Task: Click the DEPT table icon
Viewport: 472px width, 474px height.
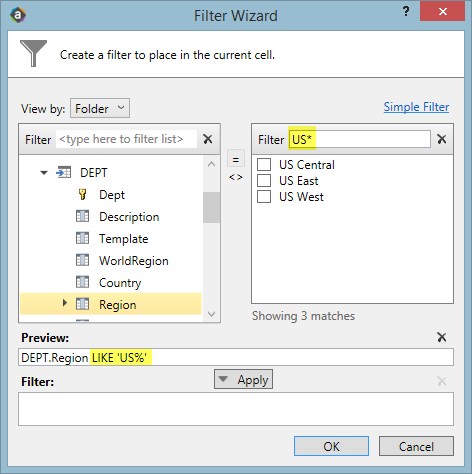Action: coord(63,172)
